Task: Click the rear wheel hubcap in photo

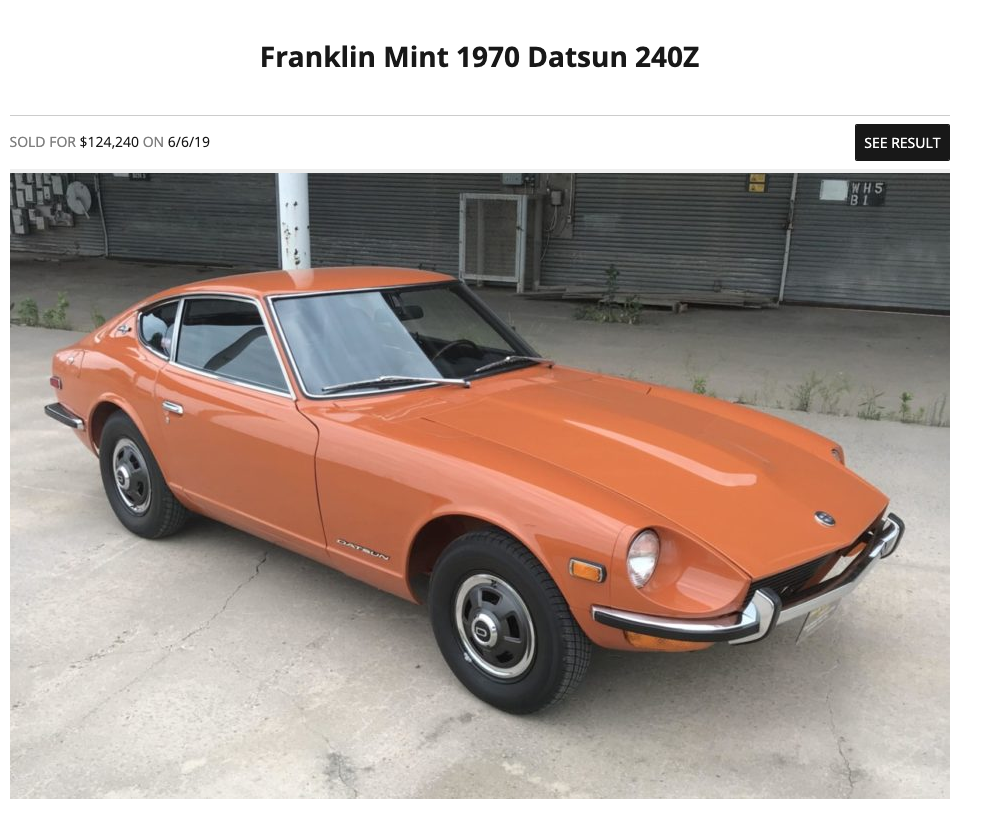Action: coord(131,476)
